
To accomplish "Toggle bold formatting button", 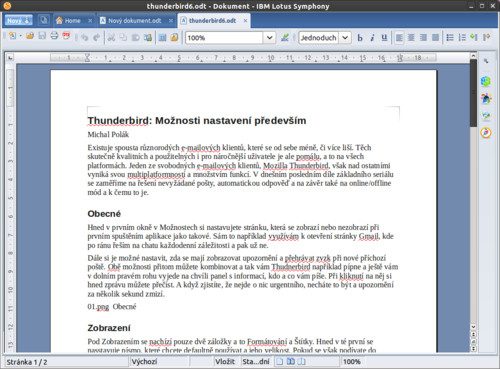I will click(x=360, y=38).
